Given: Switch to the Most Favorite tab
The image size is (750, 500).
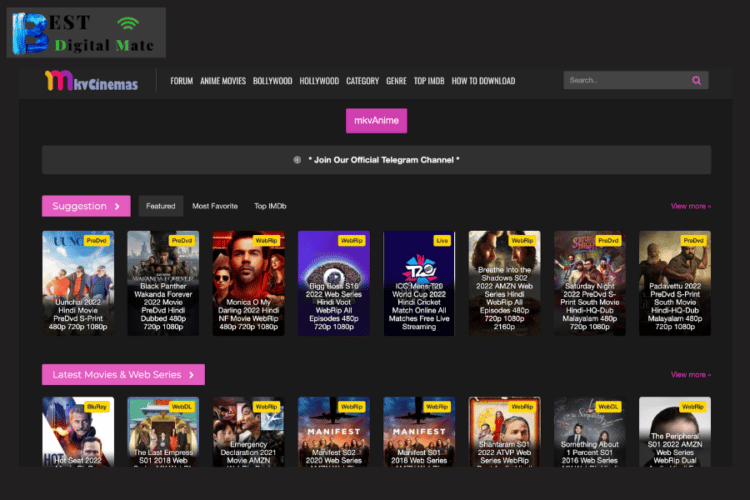Looking at the screenshot, I should click(215, 206).
